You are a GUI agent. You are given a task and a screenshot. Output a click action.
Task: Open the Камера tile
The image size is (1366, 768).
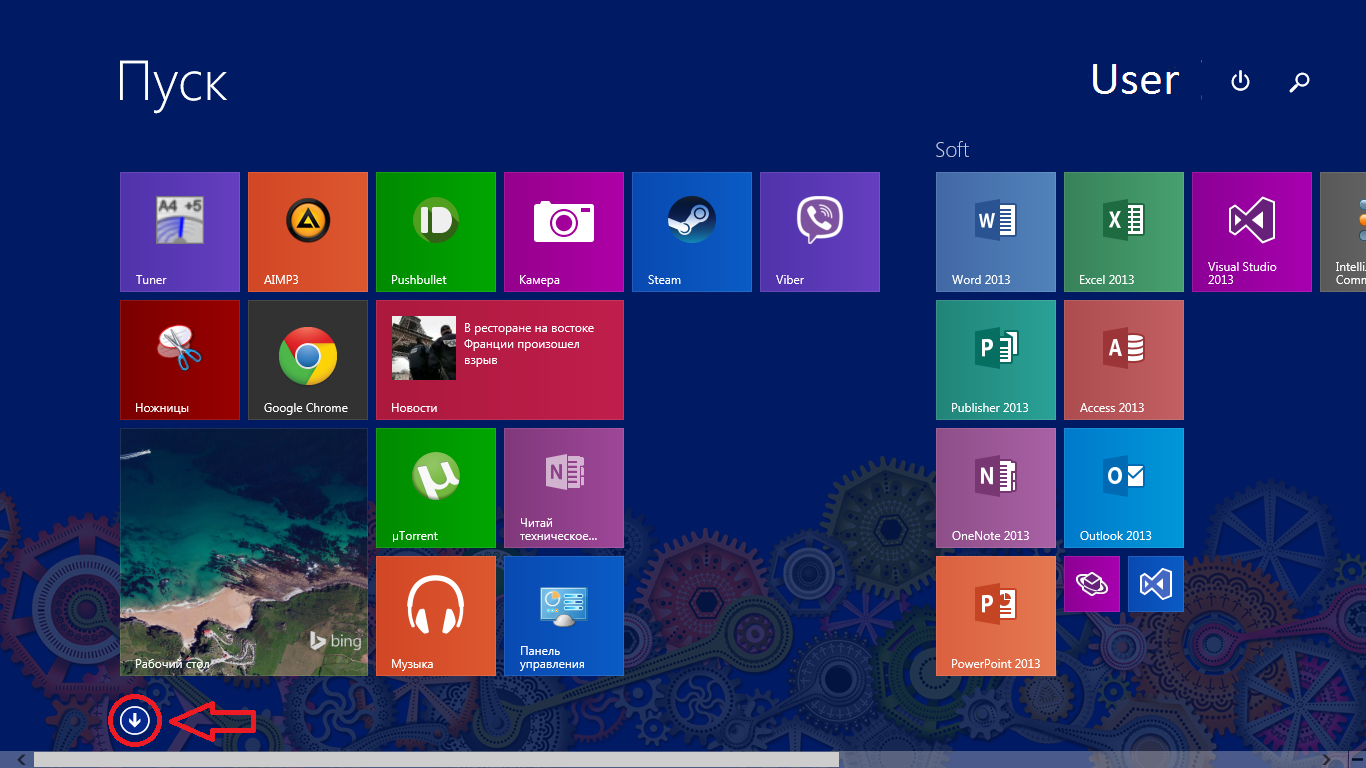point(564,232)
